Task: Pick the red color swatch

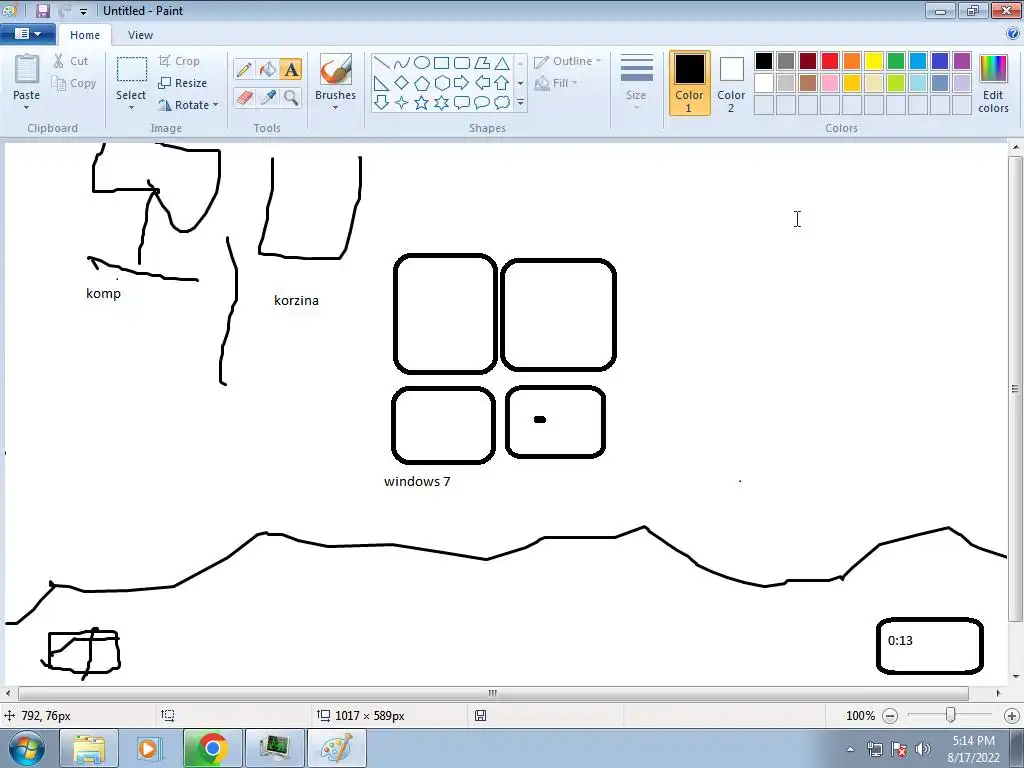Action: pyautogui.click(x=830, y=61)
